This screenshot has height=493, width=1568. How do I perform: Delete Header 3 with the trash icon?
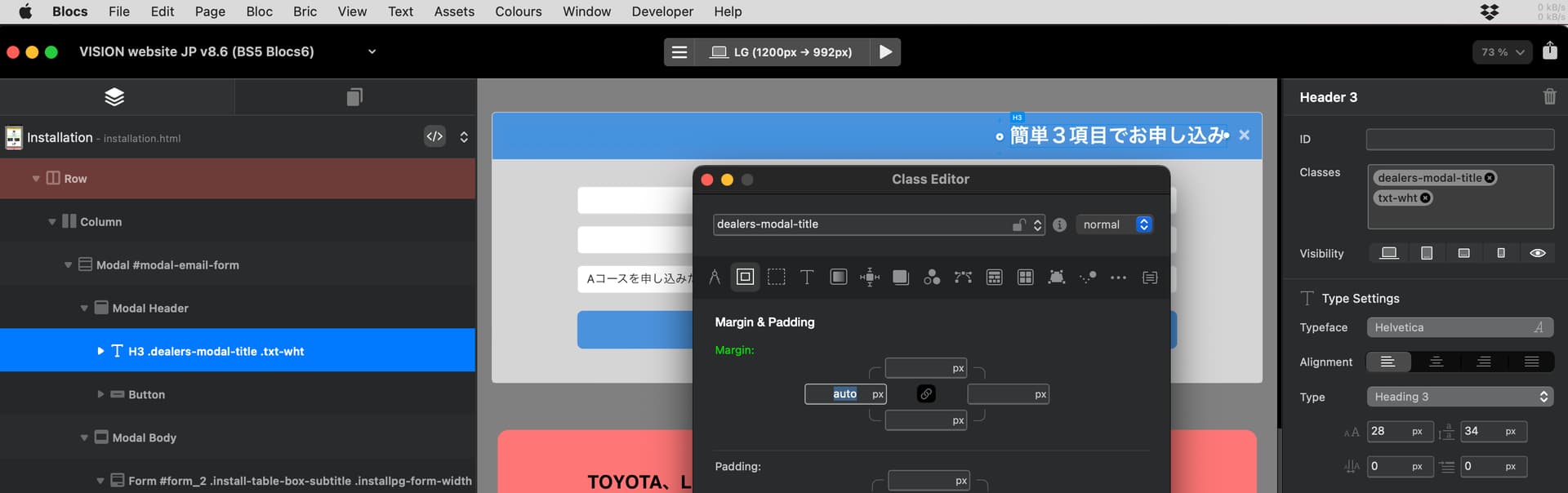coord(1549,97)
